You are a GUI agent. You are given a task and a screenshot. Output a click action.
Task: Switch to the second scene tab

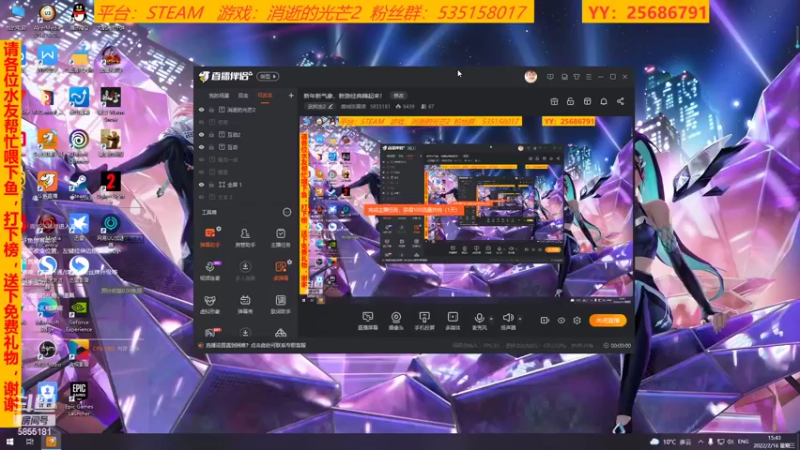click(244, 95)
